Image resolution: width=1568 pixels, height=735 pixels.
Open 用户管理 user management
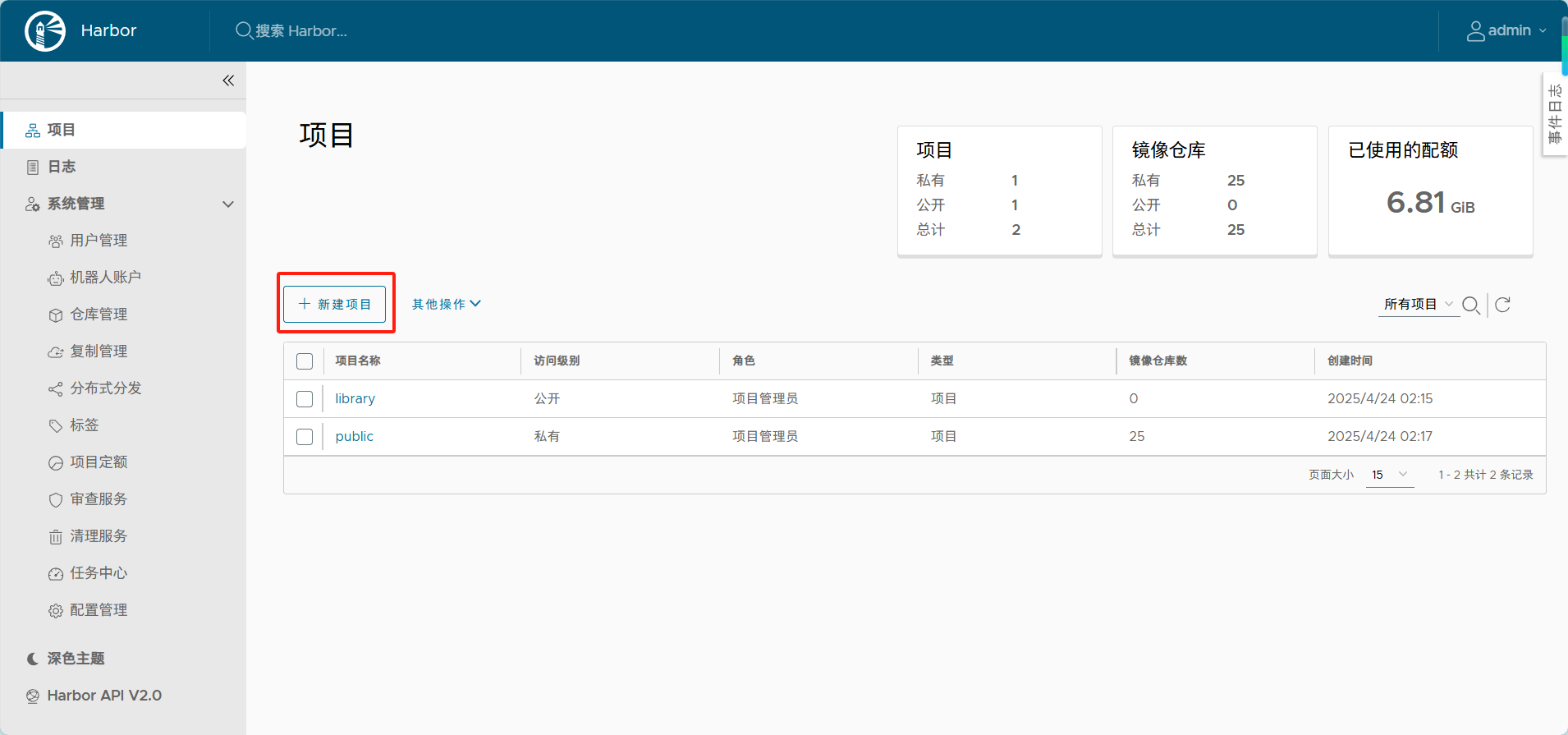(99, 241)
